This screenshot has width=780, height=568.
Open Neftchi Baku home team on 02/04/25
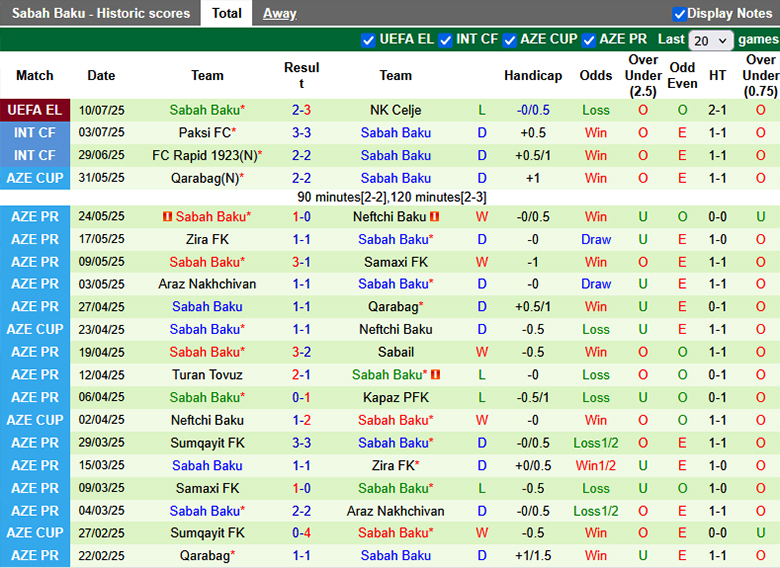tap(207, 420)
